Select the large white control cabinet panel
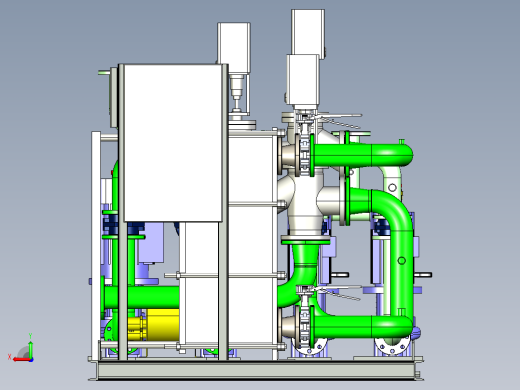This screenshot has width=520, height=390. [x=173, y=143]
